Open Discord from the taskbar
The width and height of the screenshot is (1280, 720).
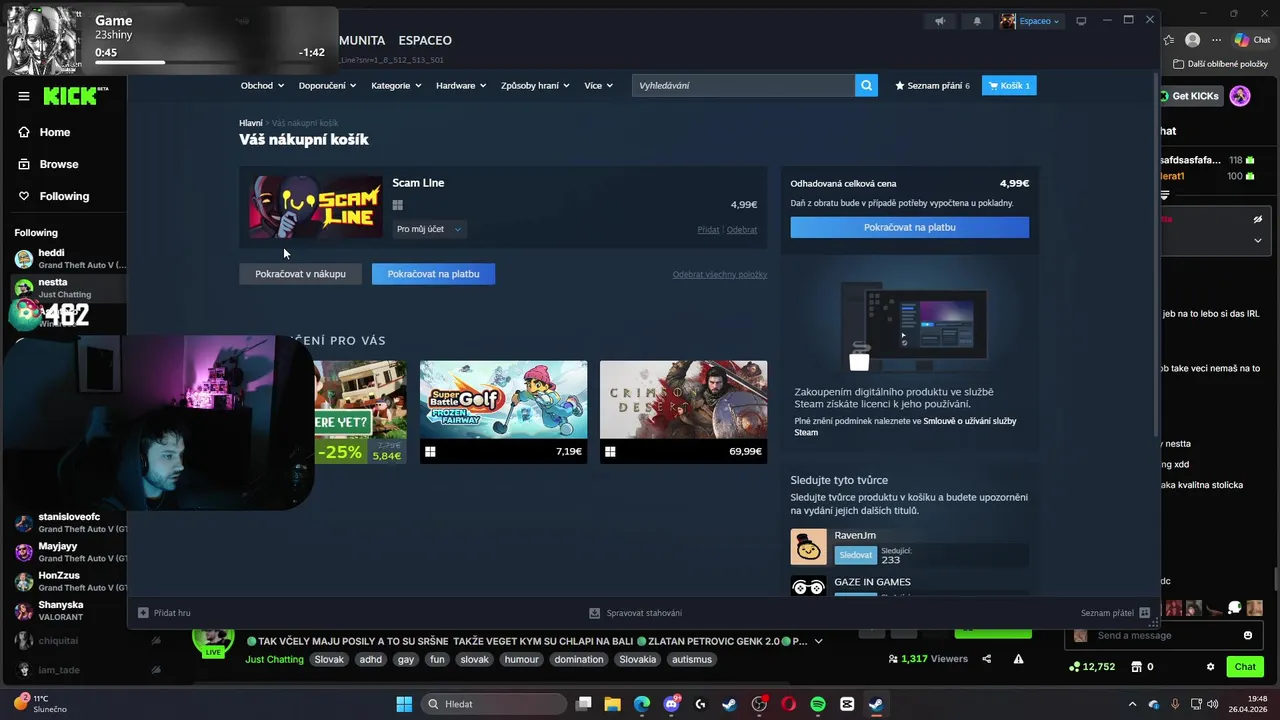click(x=671, y=704)
